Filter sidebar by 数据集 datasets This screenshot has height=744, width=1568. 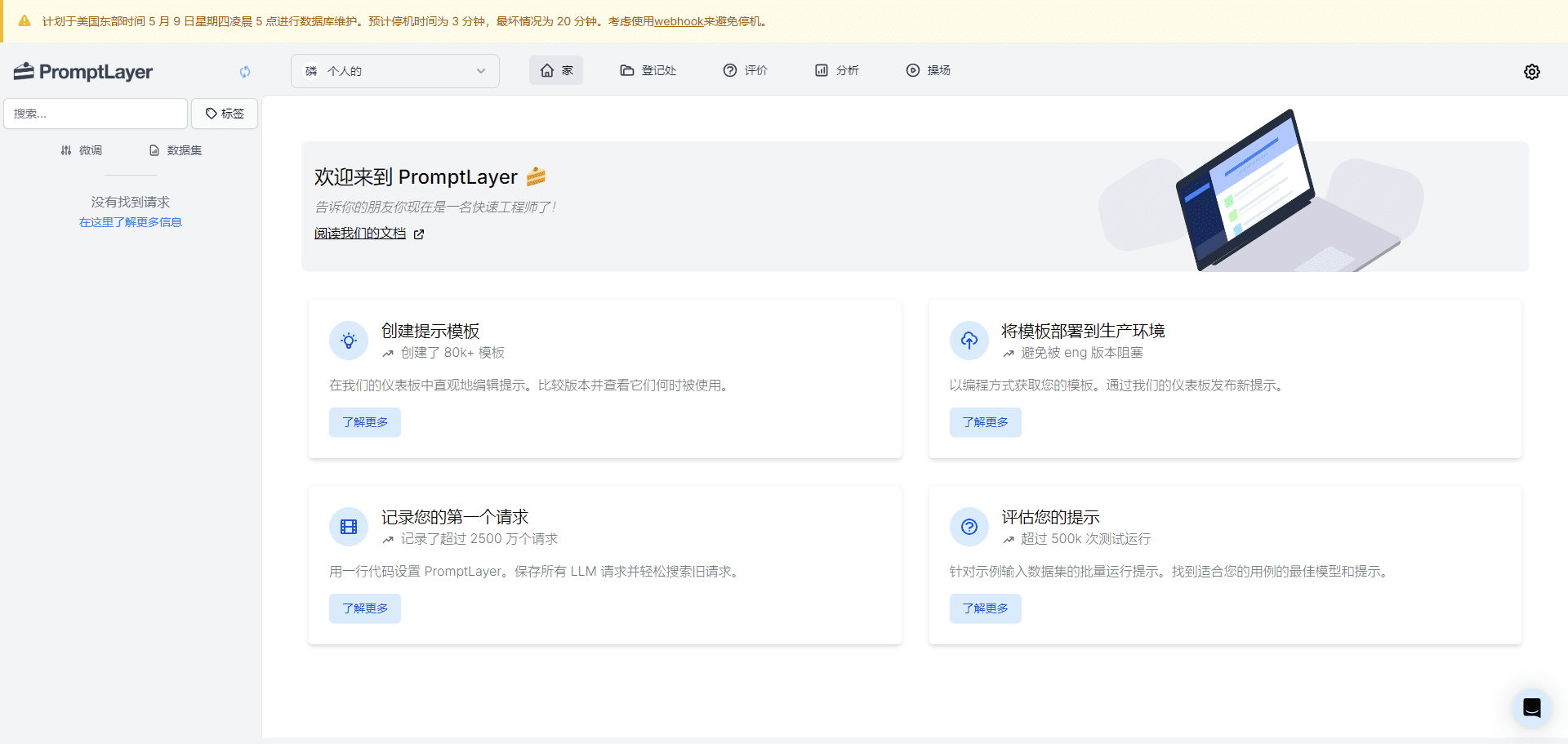(176, 150)
